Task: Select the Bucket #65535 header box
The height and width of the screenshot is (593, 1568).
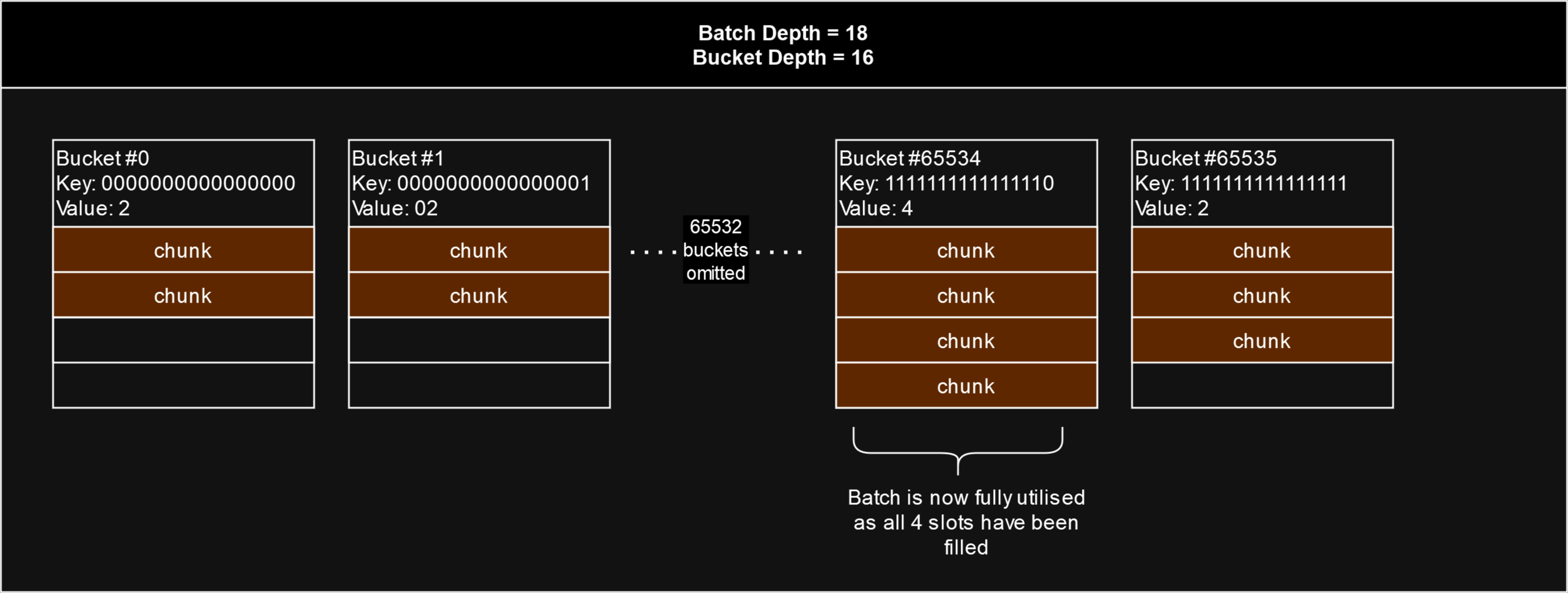Action: pos(1262,183)
